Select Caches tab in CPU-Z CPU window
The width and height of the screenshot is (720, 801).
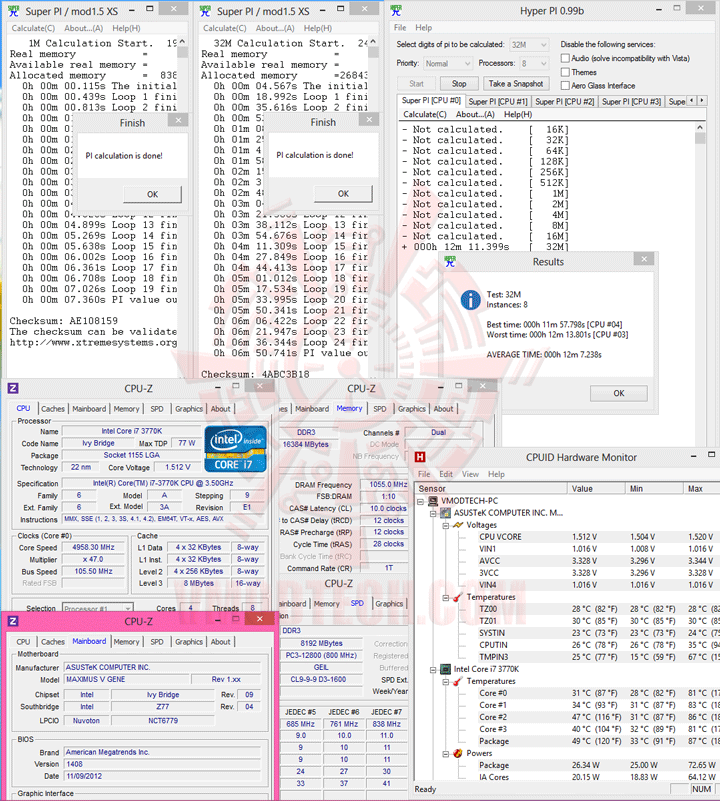click(53, 409)
